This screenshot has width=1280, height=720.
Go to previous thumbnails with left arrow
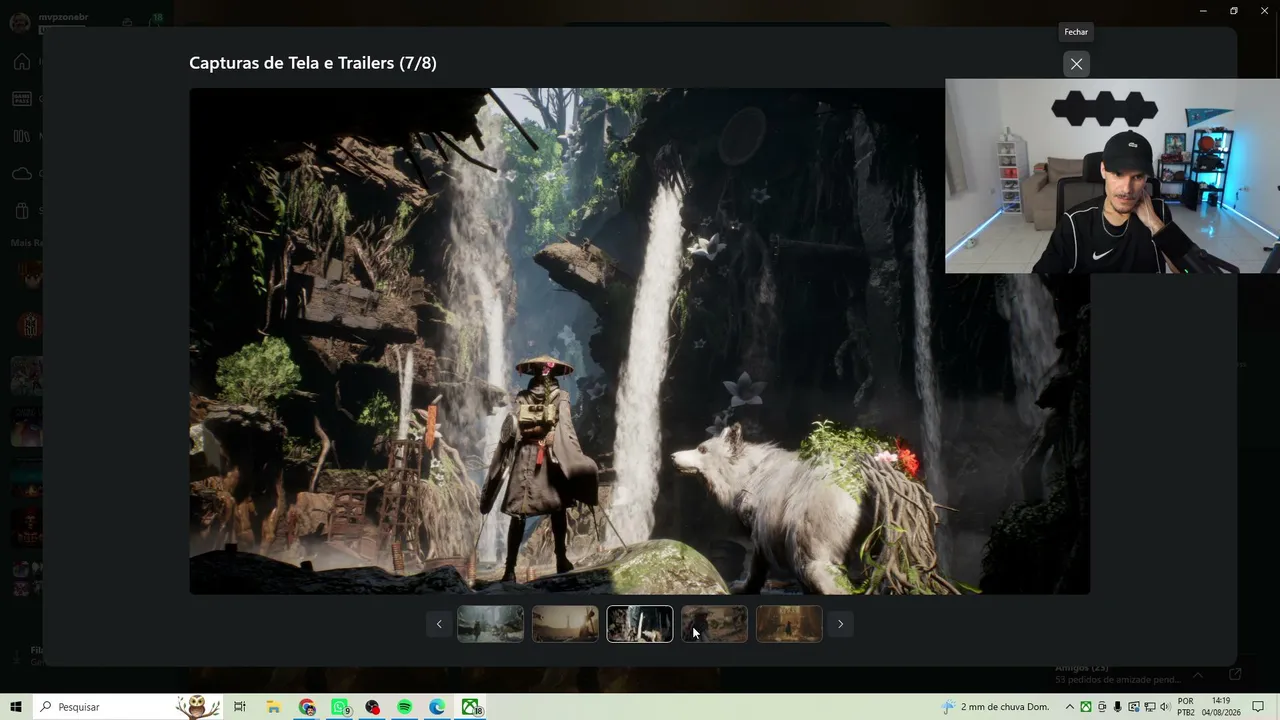438,624
